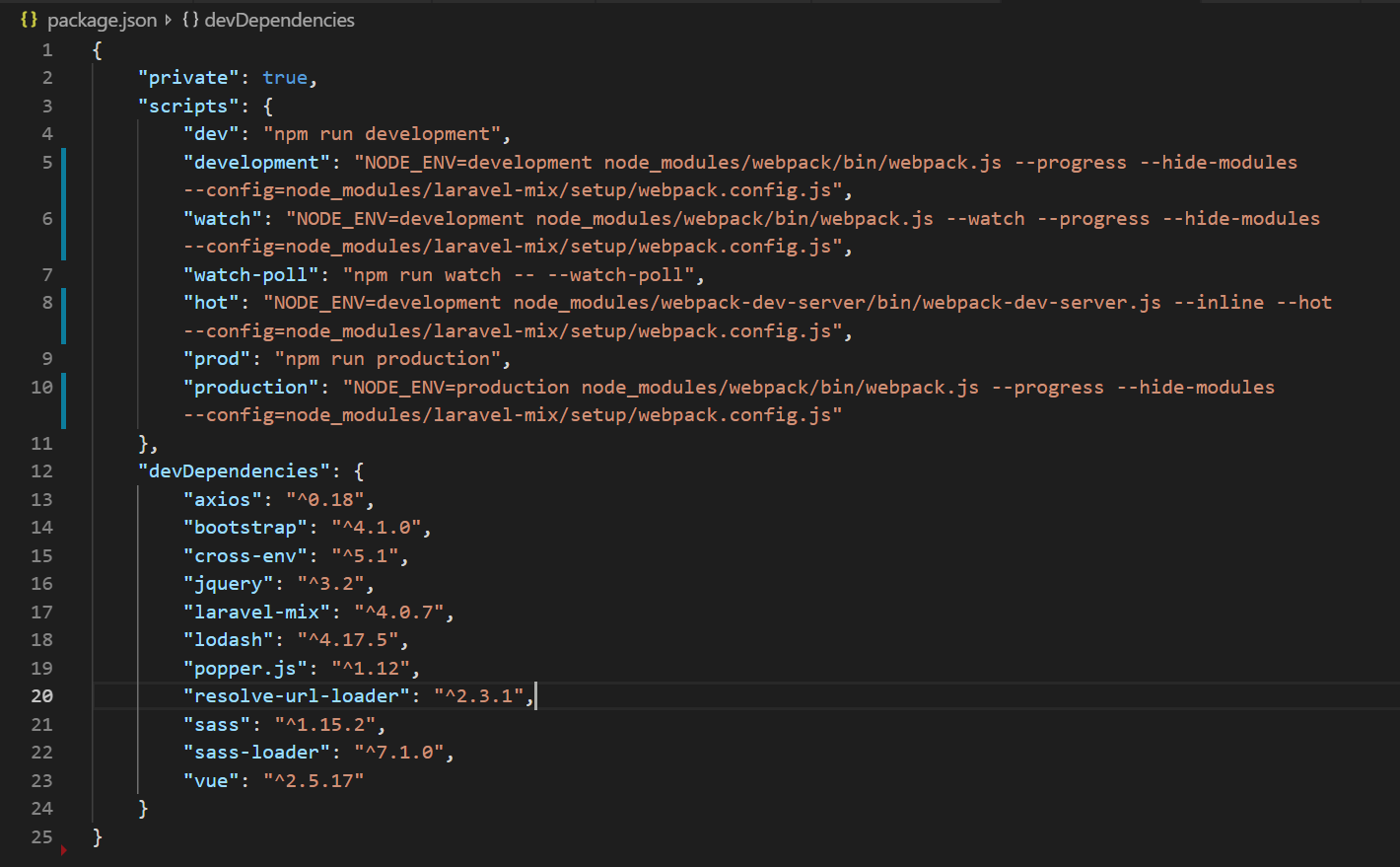1400x867 pixels.
Task: Click the "scripts" key
Action: (x=189, y=106)
